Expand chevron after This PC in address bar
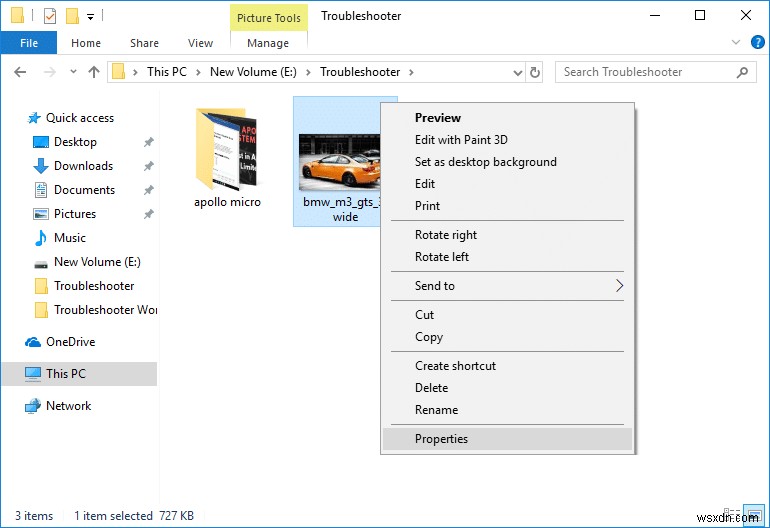This screenshot has height=528, width=770. (x=198, y=72)
